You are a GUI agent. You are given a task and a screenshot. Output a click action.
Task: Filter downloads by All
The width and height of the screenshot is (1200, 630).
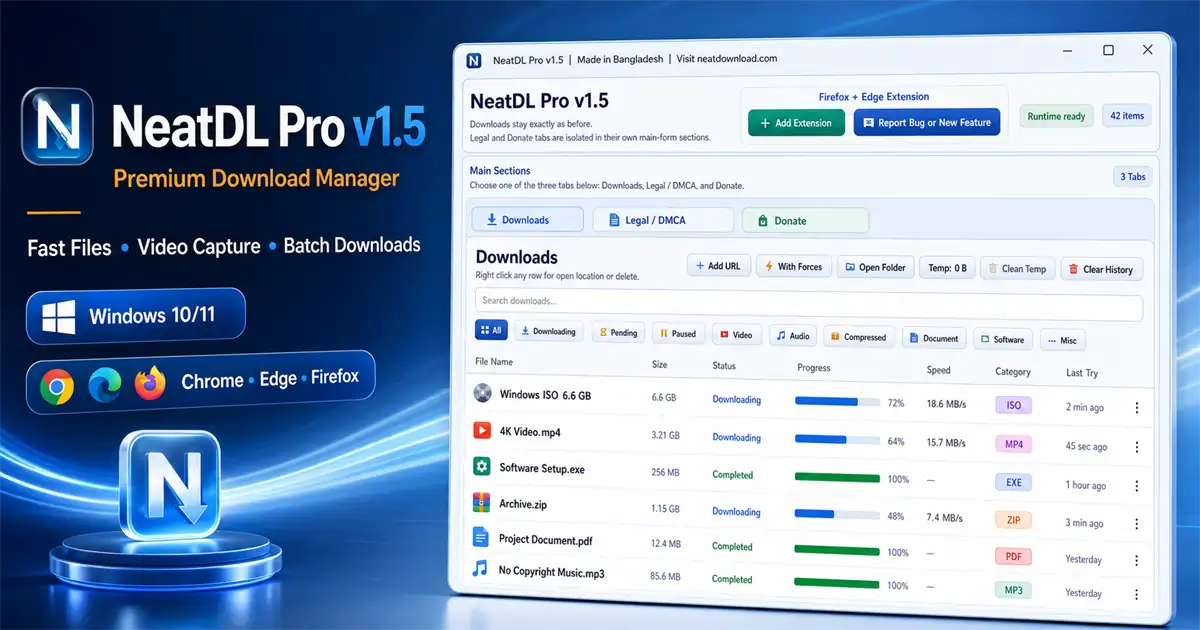491,330
